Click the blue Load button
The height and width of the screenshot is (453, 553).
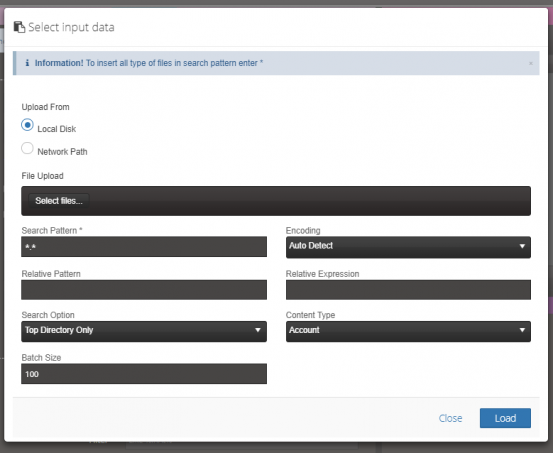pos(505,418)
